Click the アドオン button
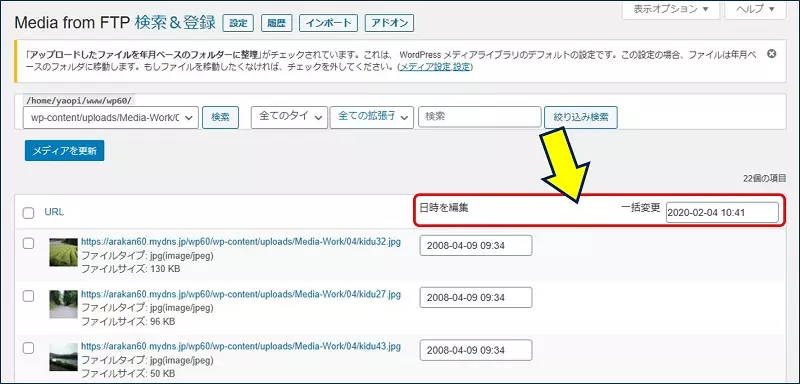Screen dimensions: 800x384 pos(389,23)
